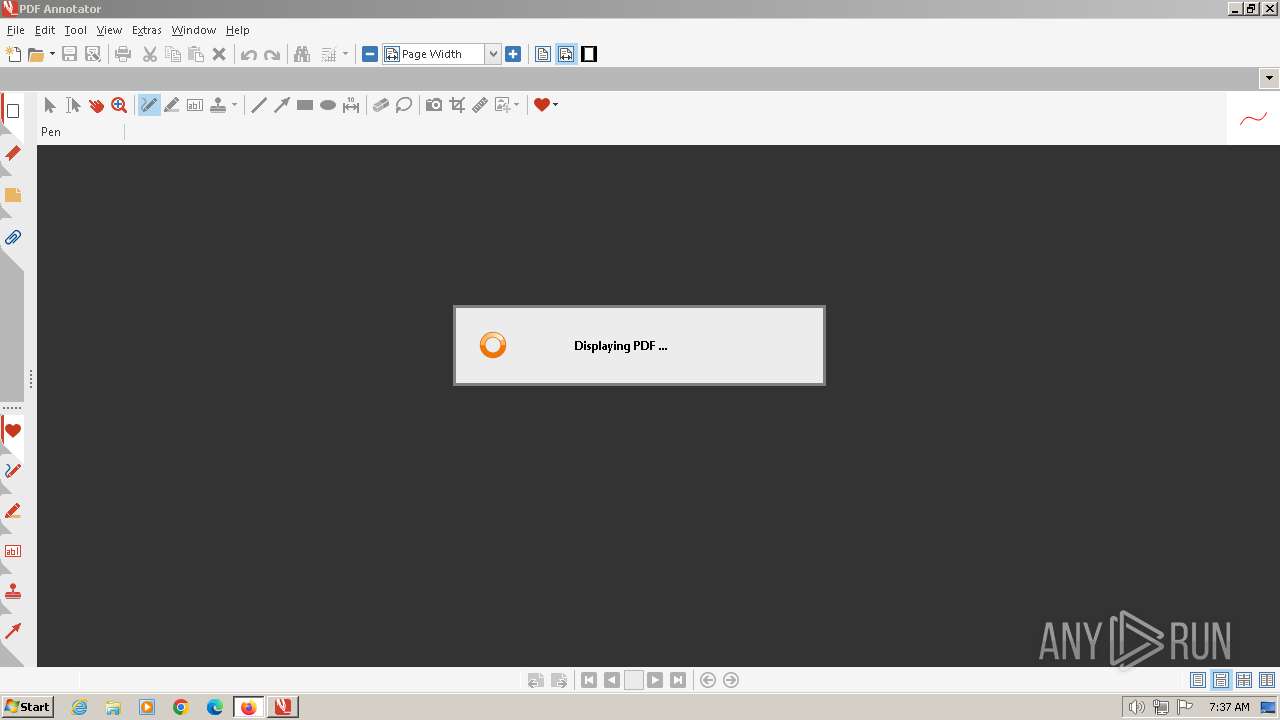Toggle the fit page width button
1280x720 pixels.
pyautogui.click(x=566, y=54)
